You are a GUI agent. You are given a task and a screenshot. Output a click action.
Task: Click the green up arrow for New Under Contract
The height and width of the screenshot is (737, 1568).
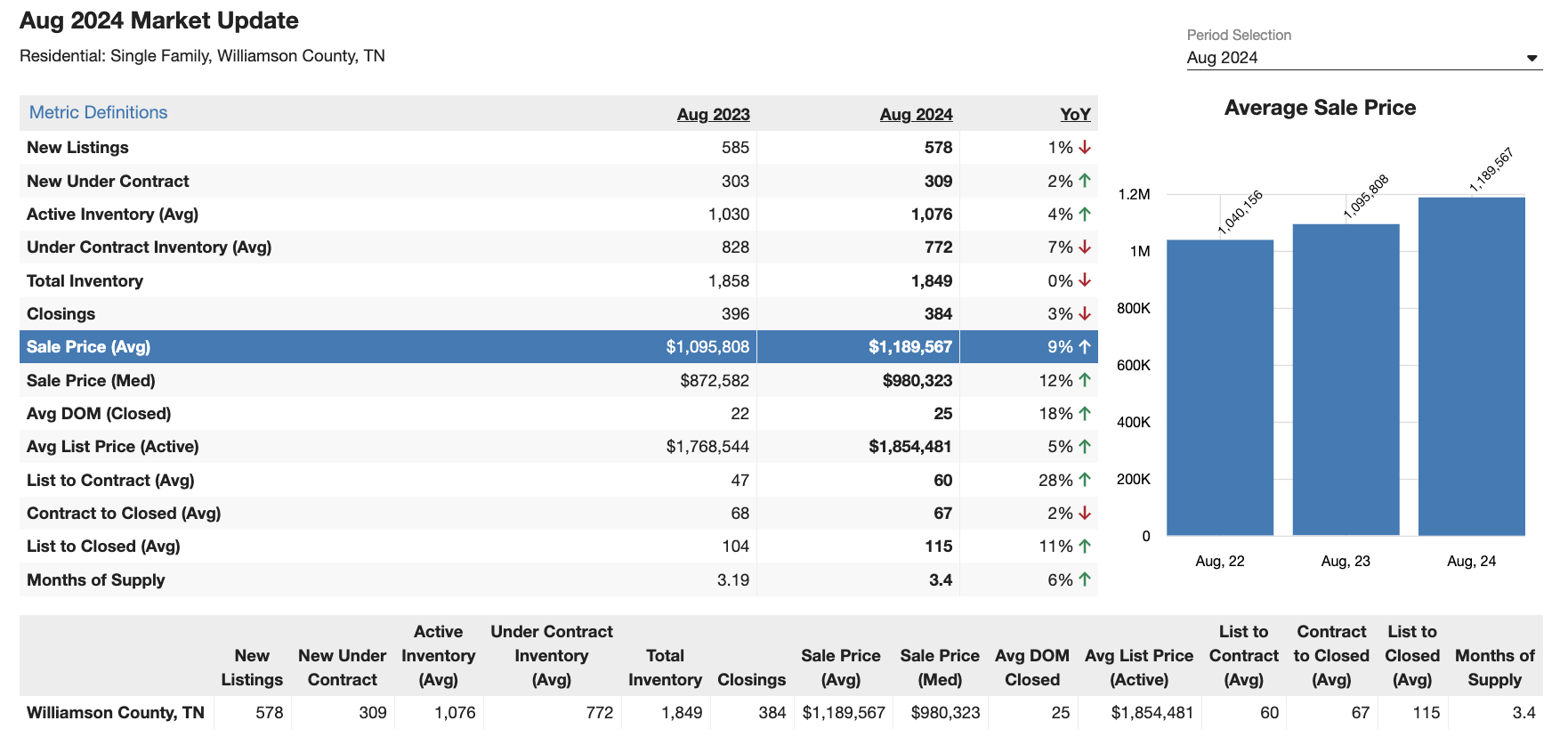point(1085,181)
